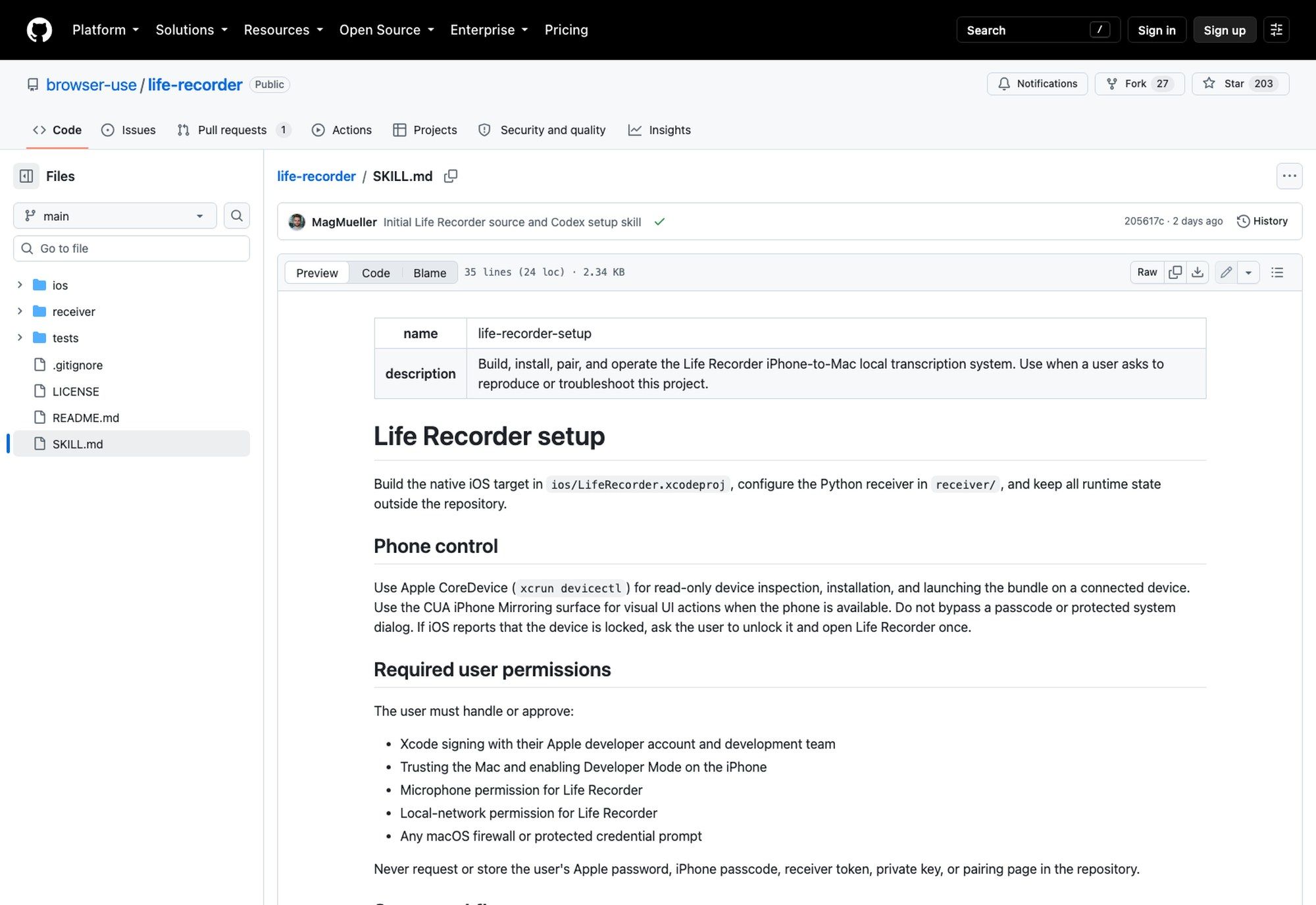Expand the receiver folder chevron

coord(20,311)
